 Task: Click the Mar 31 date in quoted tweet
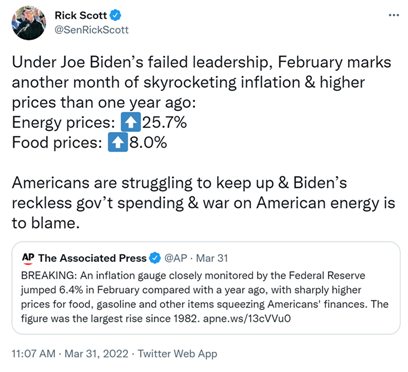[212, 258]
